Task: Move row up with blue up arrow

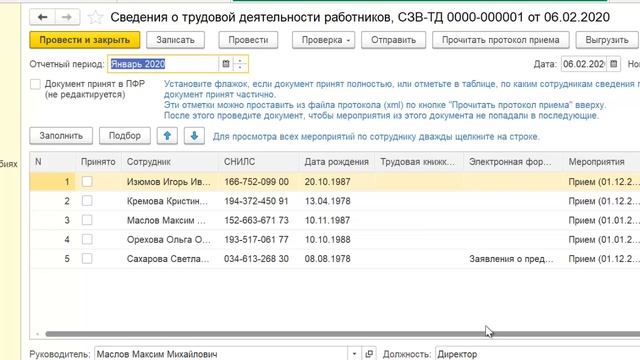Action: click(167, 136)
